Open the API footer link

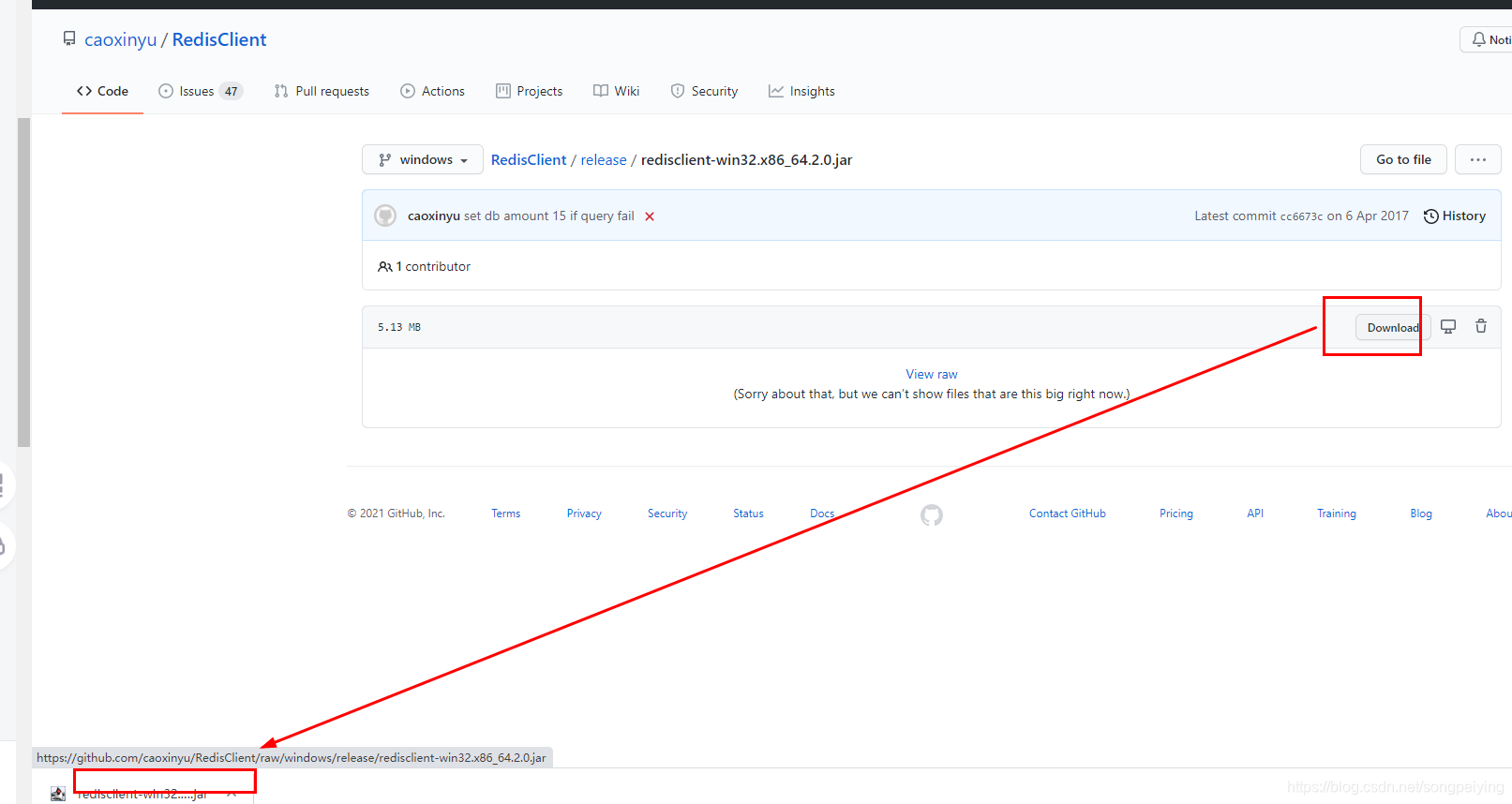(x=1255, y=514)
